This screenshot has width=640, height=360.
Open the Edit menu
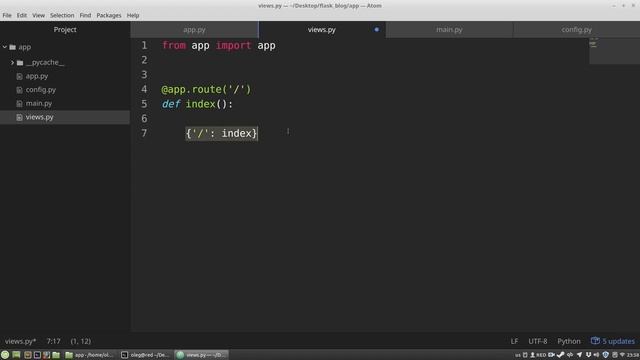click(x=22, y=15)
